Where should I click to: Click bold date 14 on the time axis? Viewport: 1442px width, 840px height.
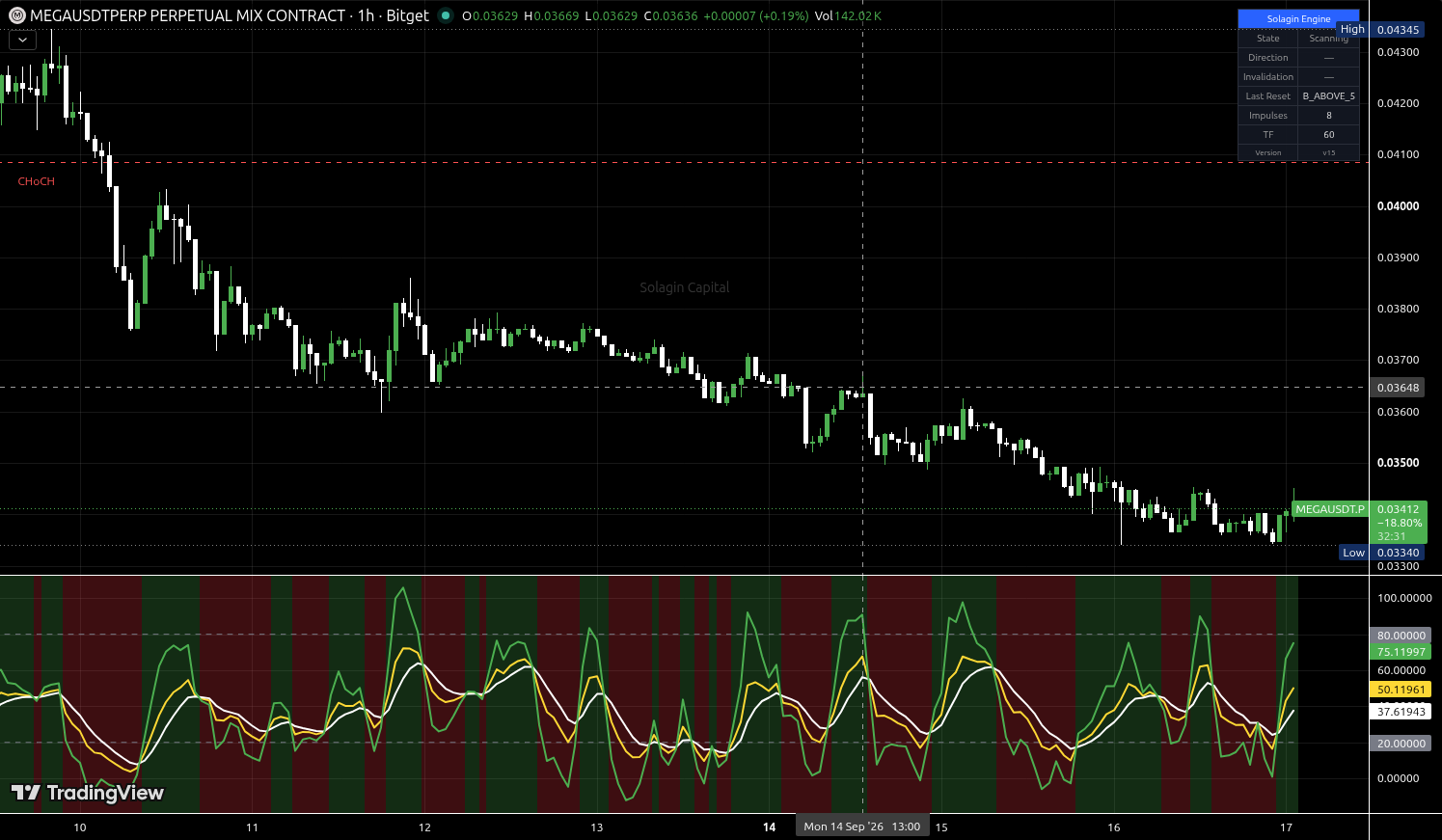(769, 827)
